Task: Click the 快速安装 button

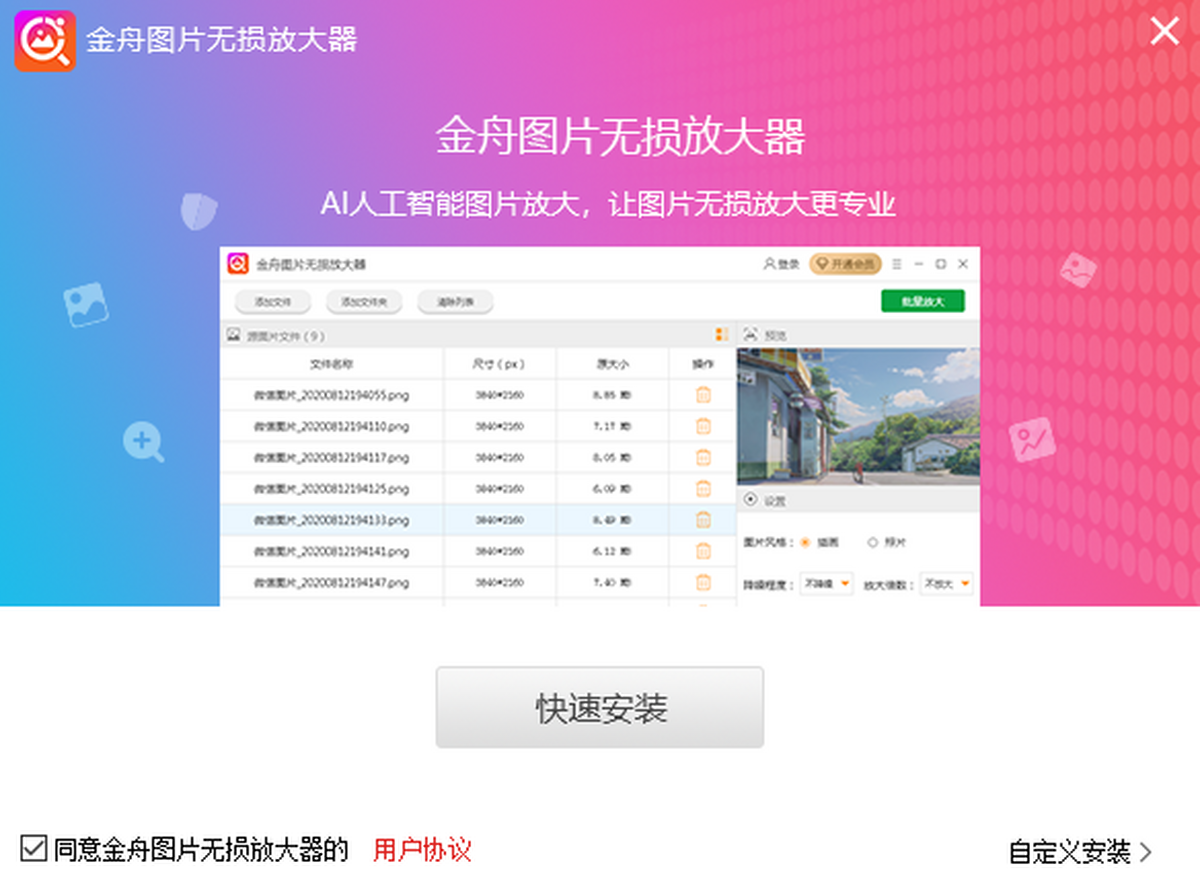Action: coord(600,708)
